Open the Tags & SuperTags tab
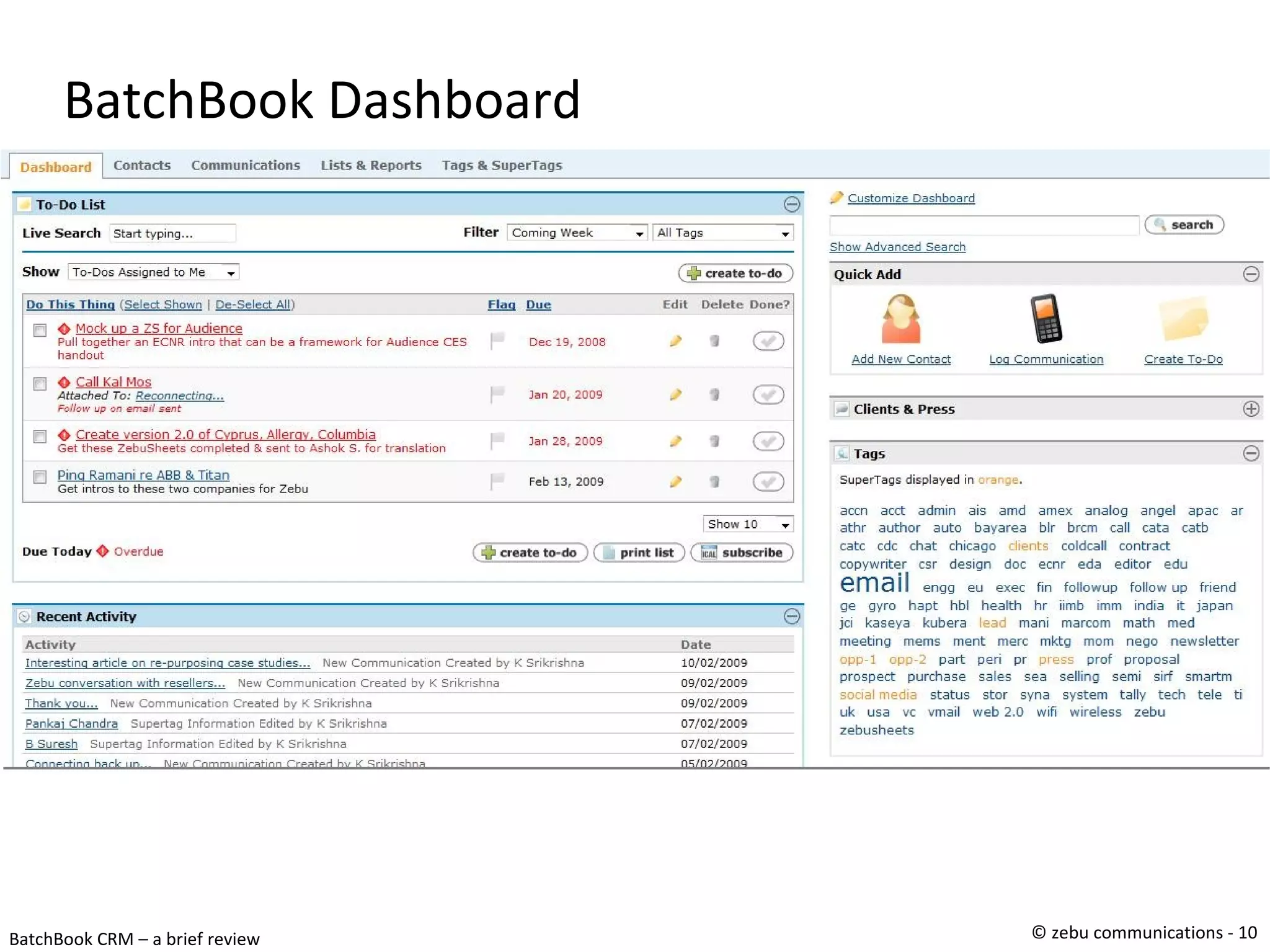1270x952 pixels. coord(502,165)
